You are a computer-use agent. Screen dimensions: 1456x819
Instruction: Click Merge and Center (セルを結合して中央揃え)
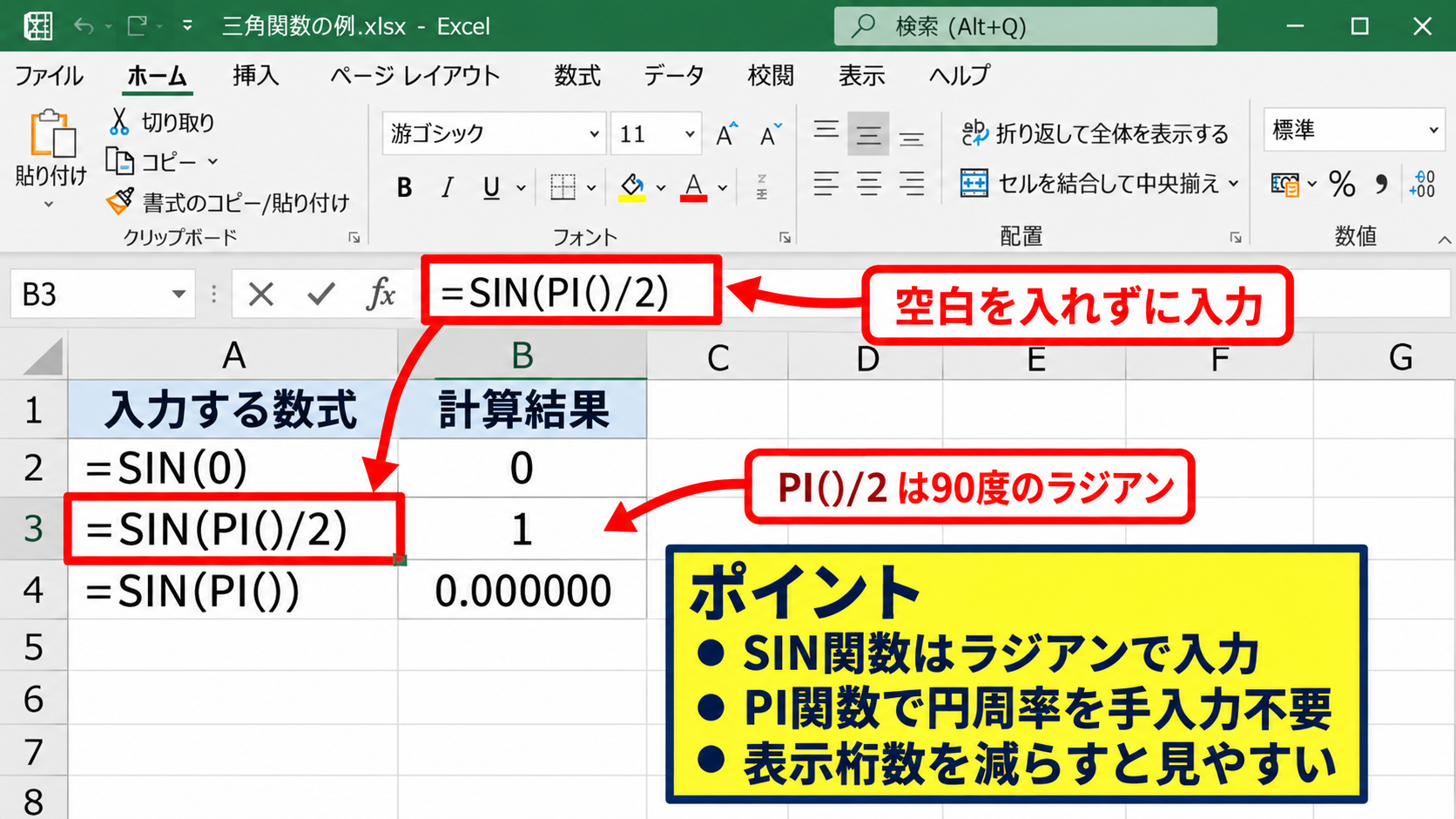[1099, 183]
